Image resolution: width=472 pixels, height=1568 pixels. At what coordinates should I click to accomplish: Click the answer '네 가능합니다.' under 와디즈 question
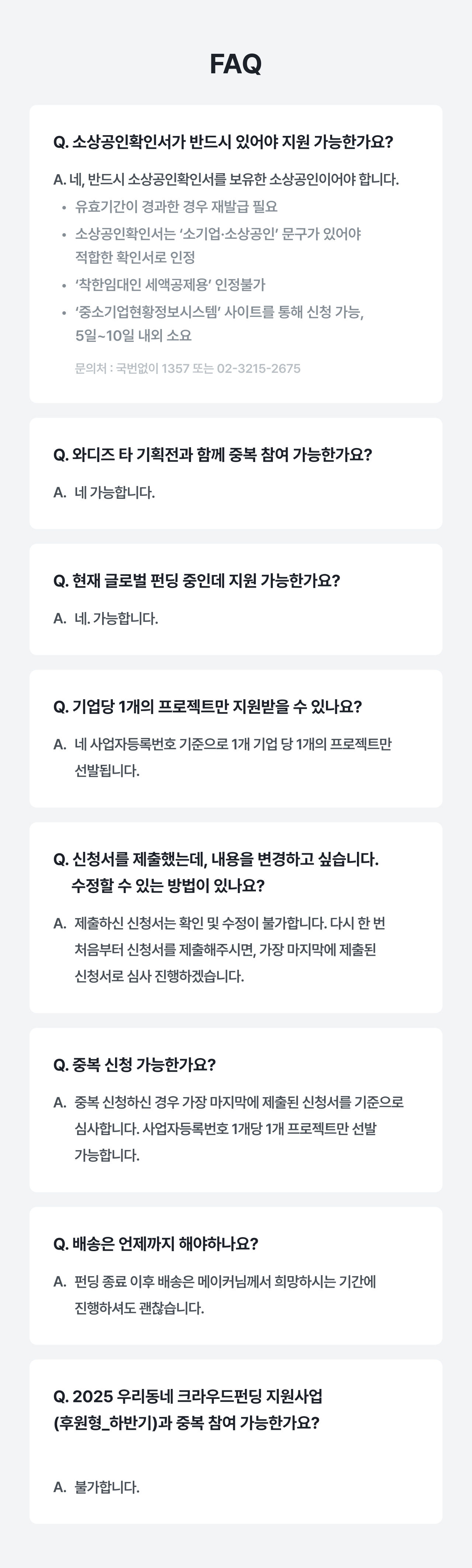pyautogui.click(x=115, y=493)
